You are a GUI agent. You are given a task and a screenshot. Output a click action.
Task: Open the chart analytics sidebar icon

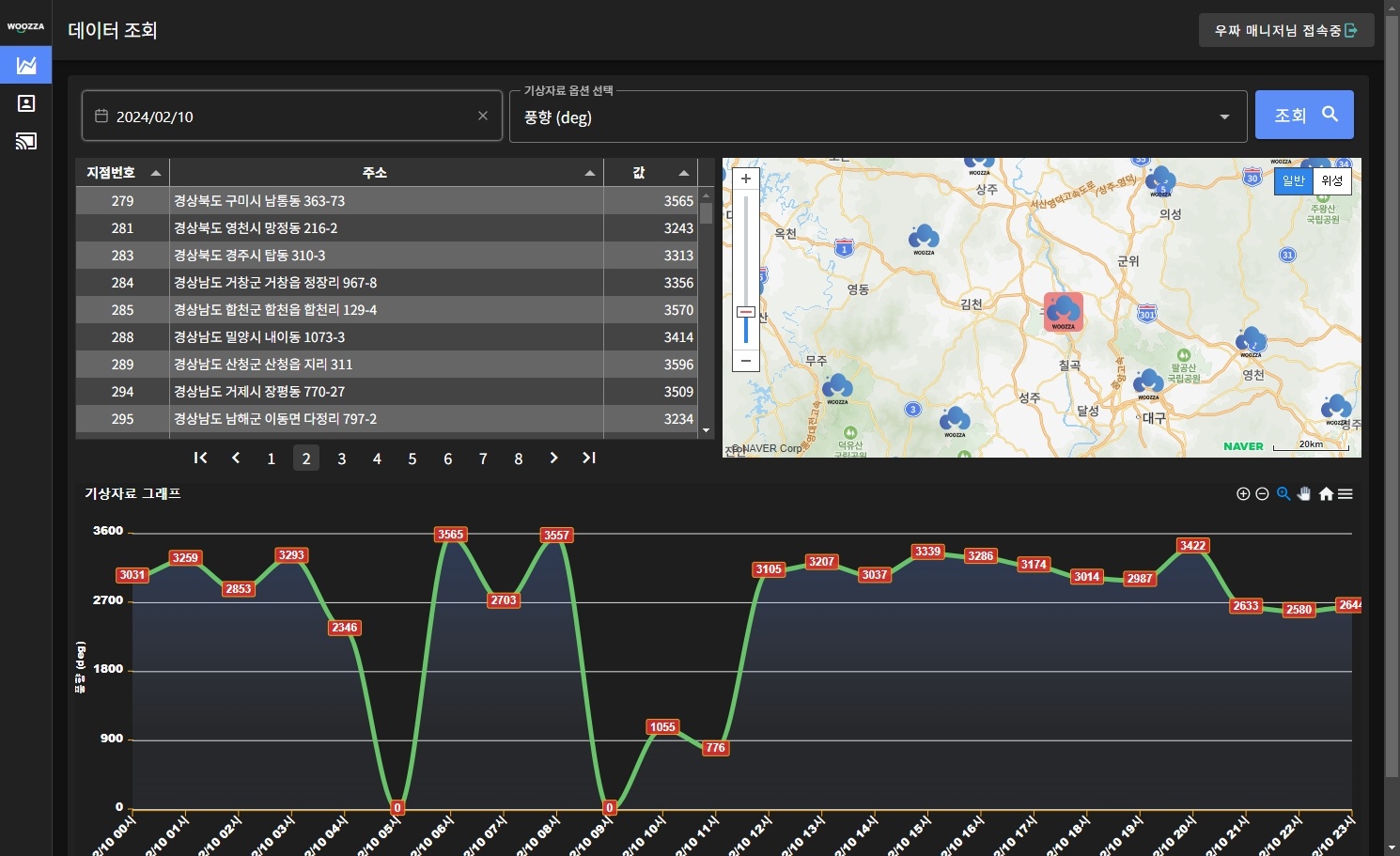pos(26,65)
